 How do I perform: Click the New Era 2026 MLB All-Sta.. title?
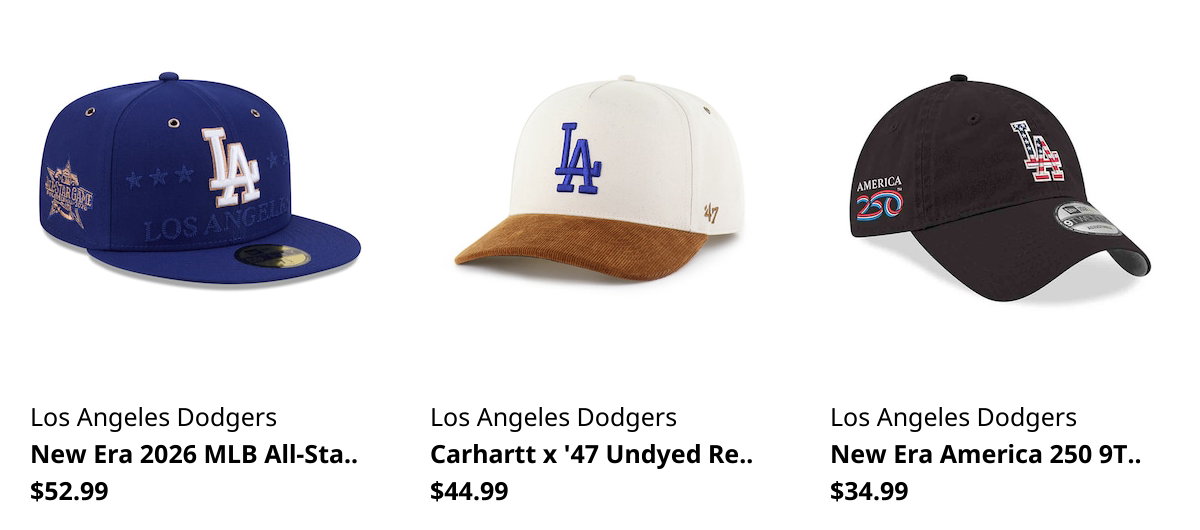pyautogui.click(x=194, y=454)
